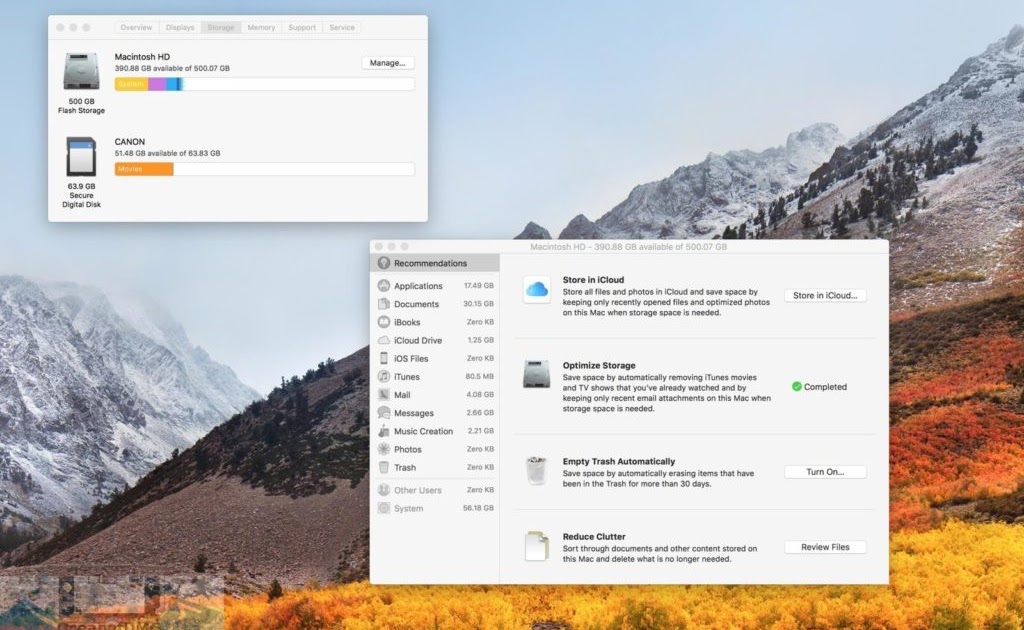This screenshot has height=630, width=1024.
Task: Click the green Completed checkmark icon
Action: click(797, 386)
